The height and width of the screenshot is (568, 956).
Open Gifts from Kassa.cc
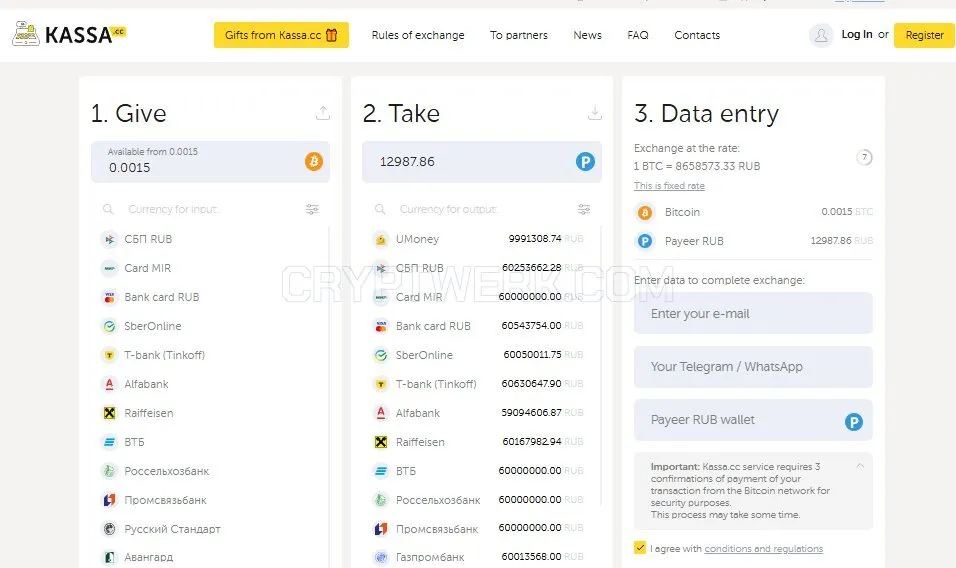[x=281, y=35]
